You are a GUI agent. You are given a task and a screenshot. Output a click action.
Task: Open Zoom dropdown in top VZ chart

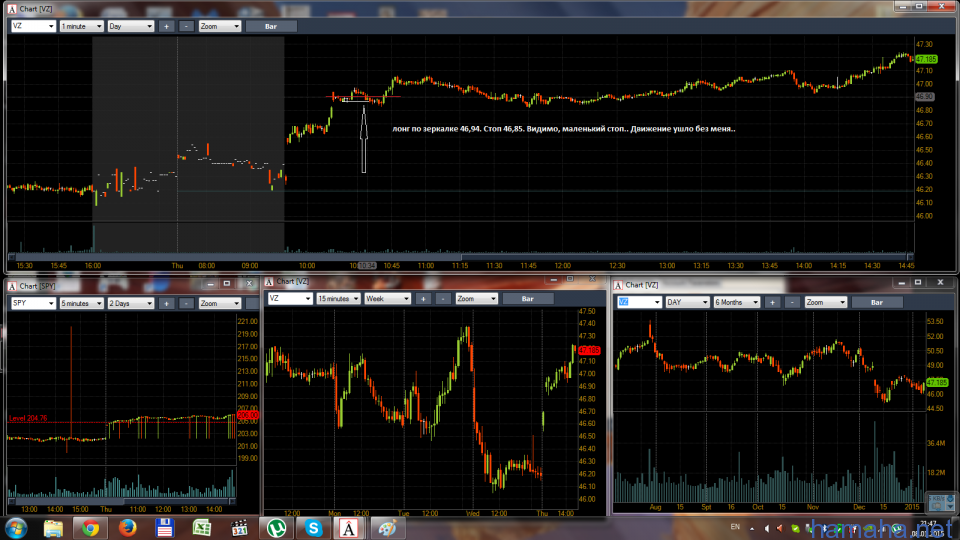[x=219, y=26]
